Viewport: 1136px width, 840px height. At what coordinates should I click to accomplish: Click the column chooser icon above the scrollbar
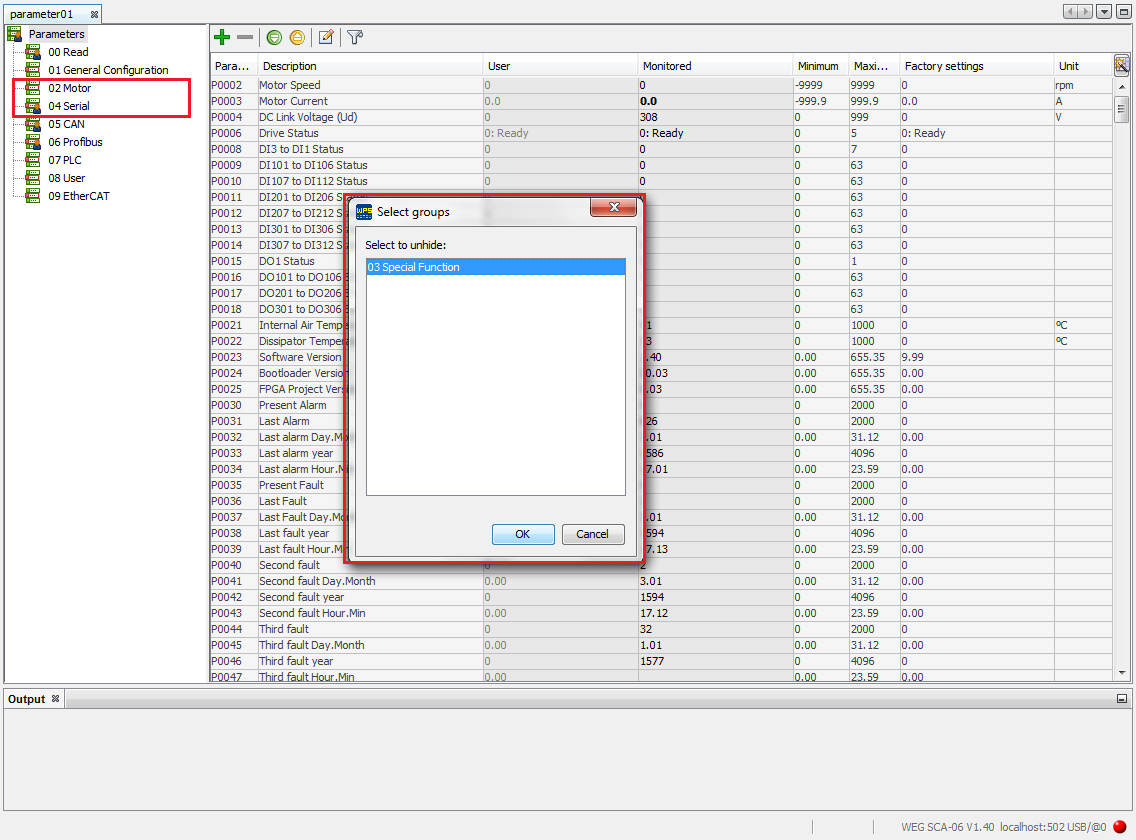click(1121, 64)
